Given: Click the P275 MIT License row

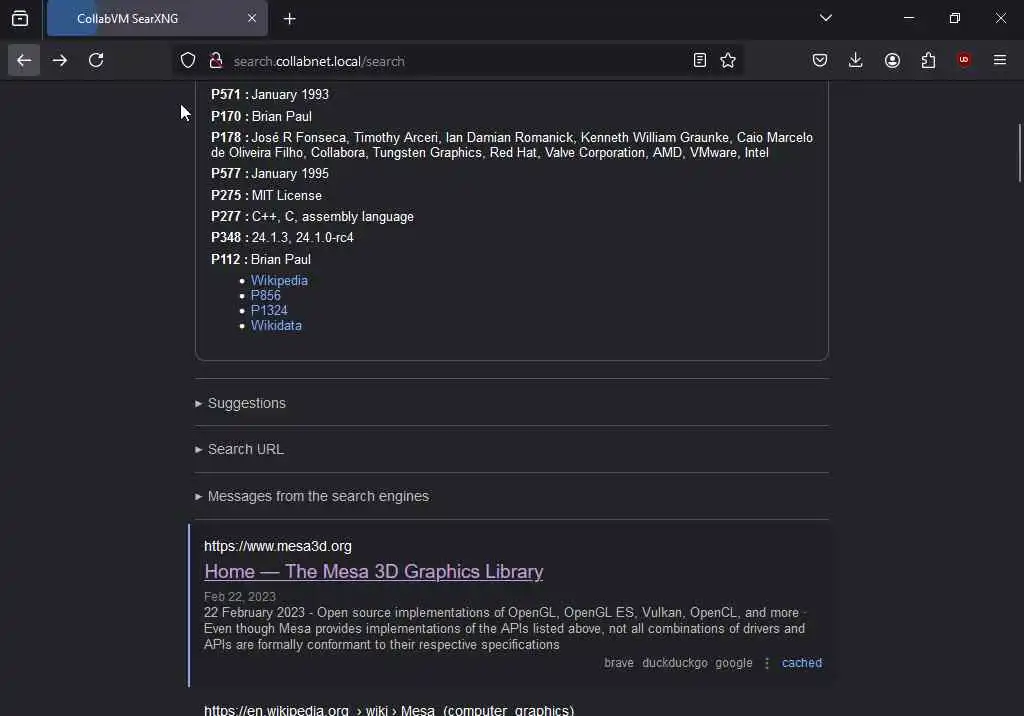Looking at the screenshot, I should (x=266, y=195).
